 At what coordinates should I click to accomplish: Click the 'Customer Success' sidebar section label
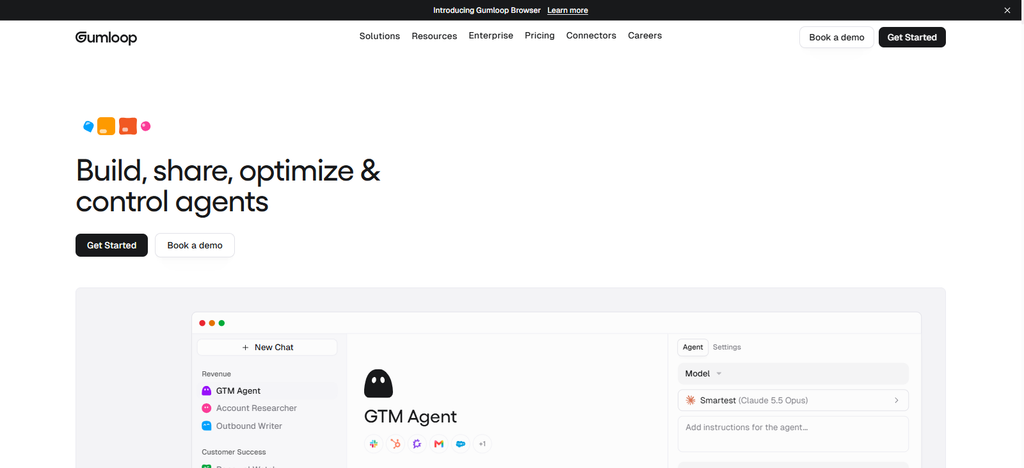pos(234,452)
